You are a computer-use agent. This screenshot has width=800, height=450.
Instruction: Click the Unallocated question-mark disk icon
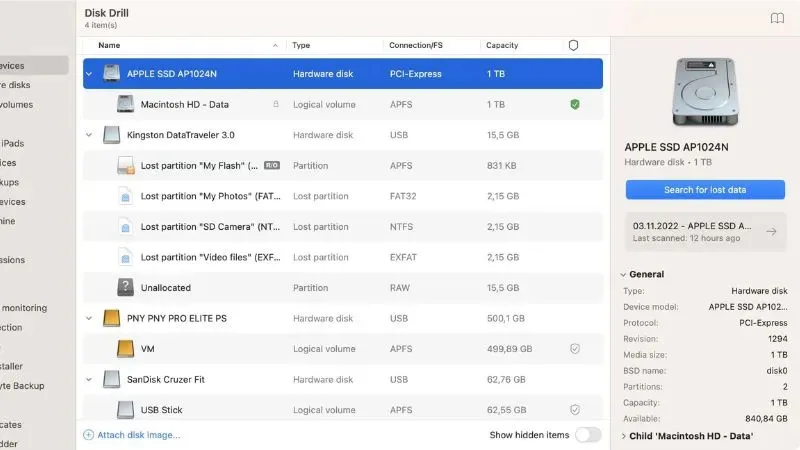(x=126, y=288)
